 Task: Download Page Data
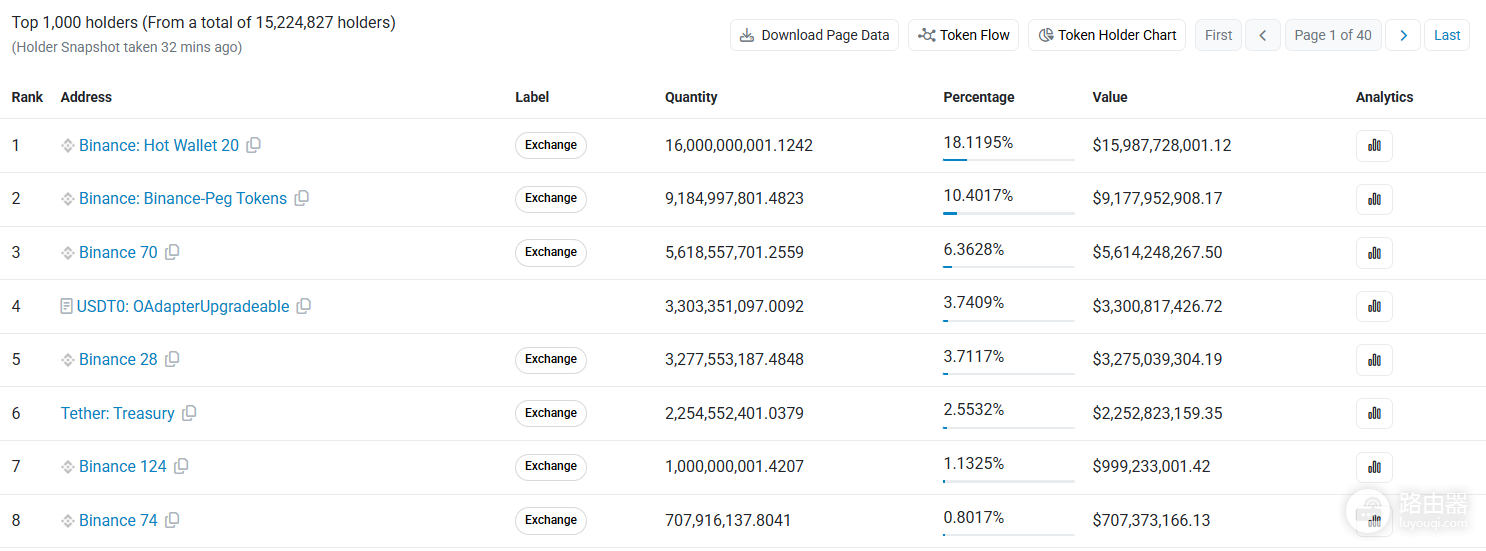click(814, 35)
